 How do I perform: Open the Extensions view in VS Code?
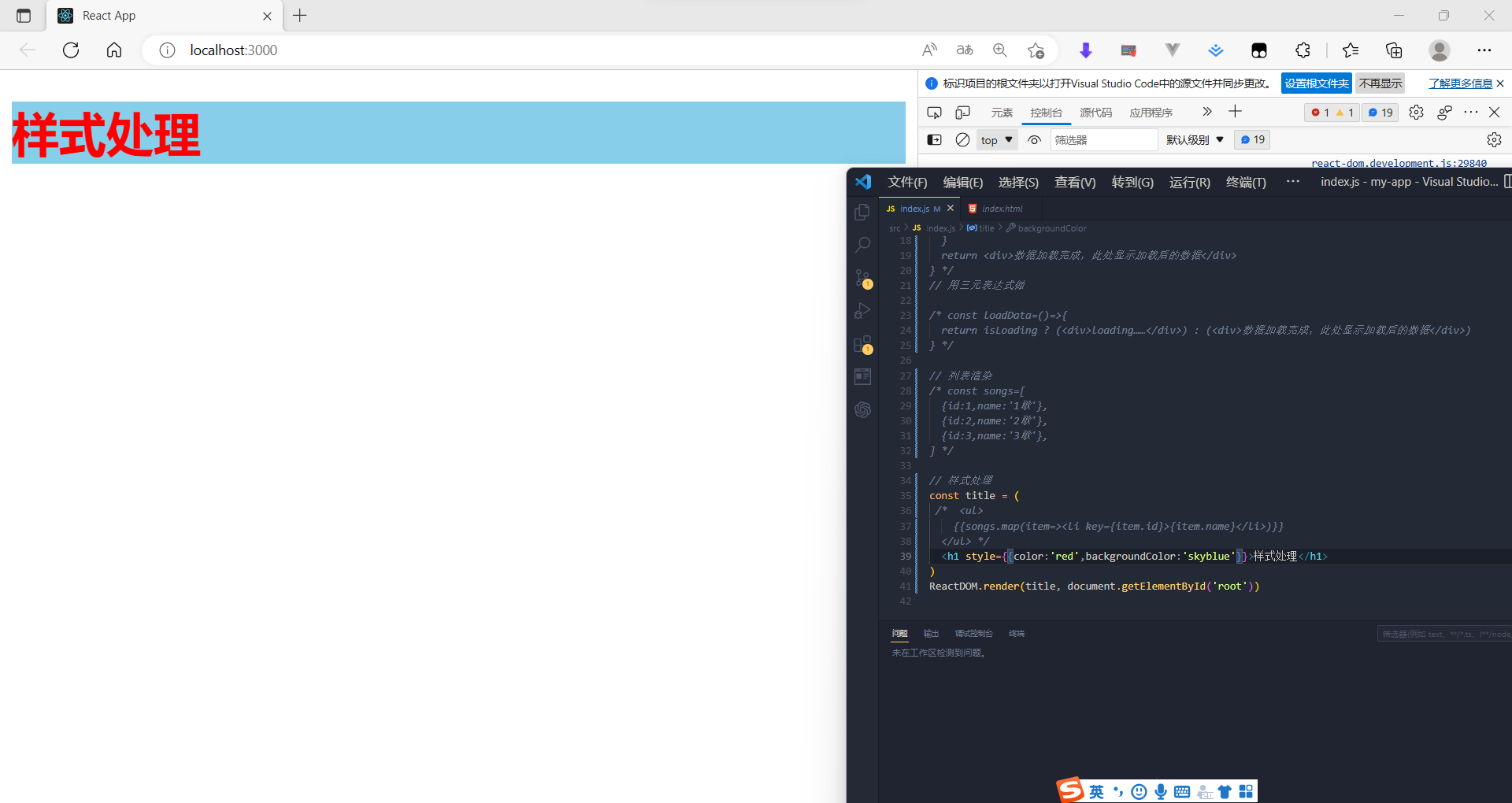tap(863, 344)
